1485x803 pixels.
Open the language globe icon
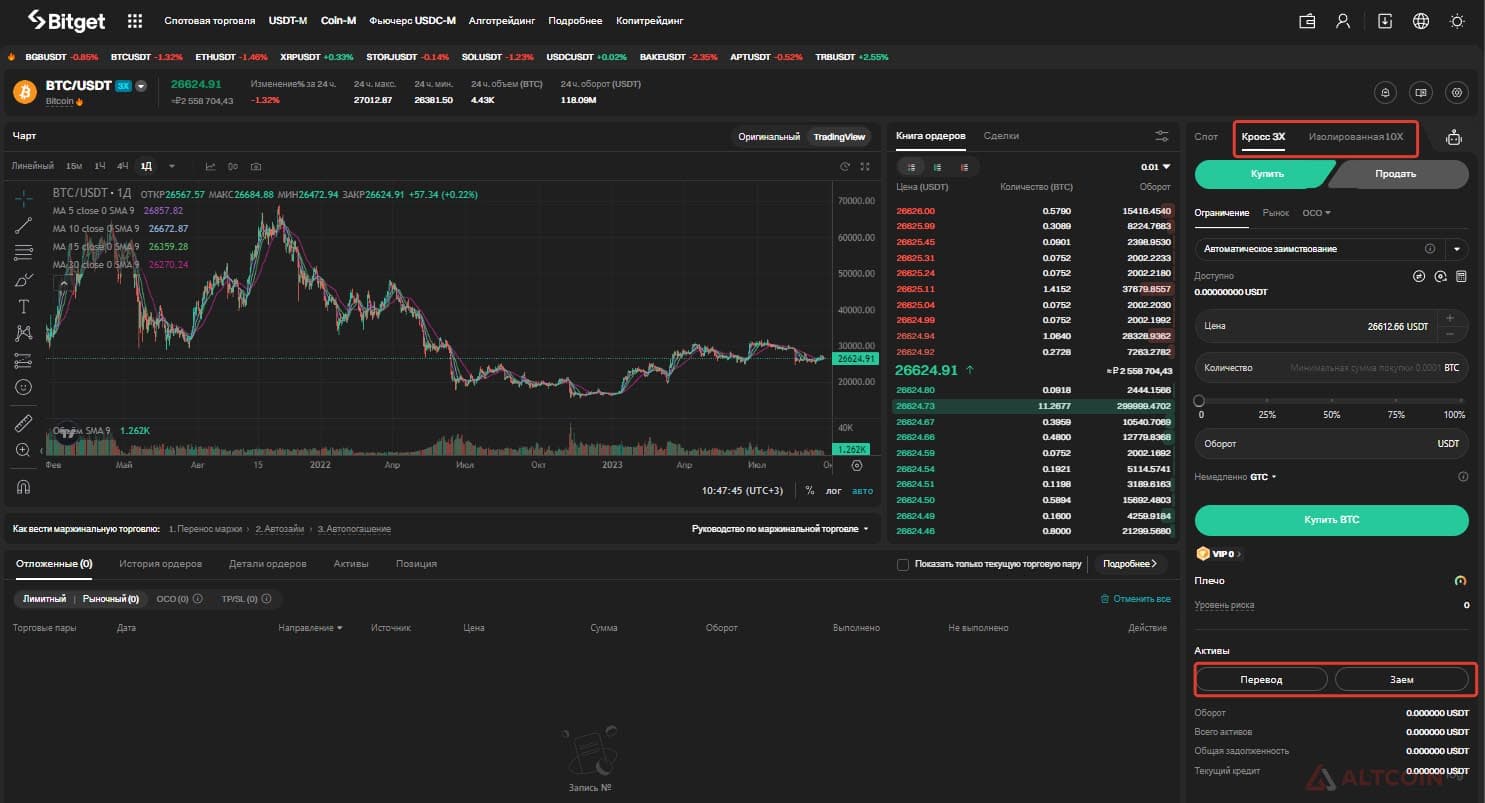pos(1421,20)
